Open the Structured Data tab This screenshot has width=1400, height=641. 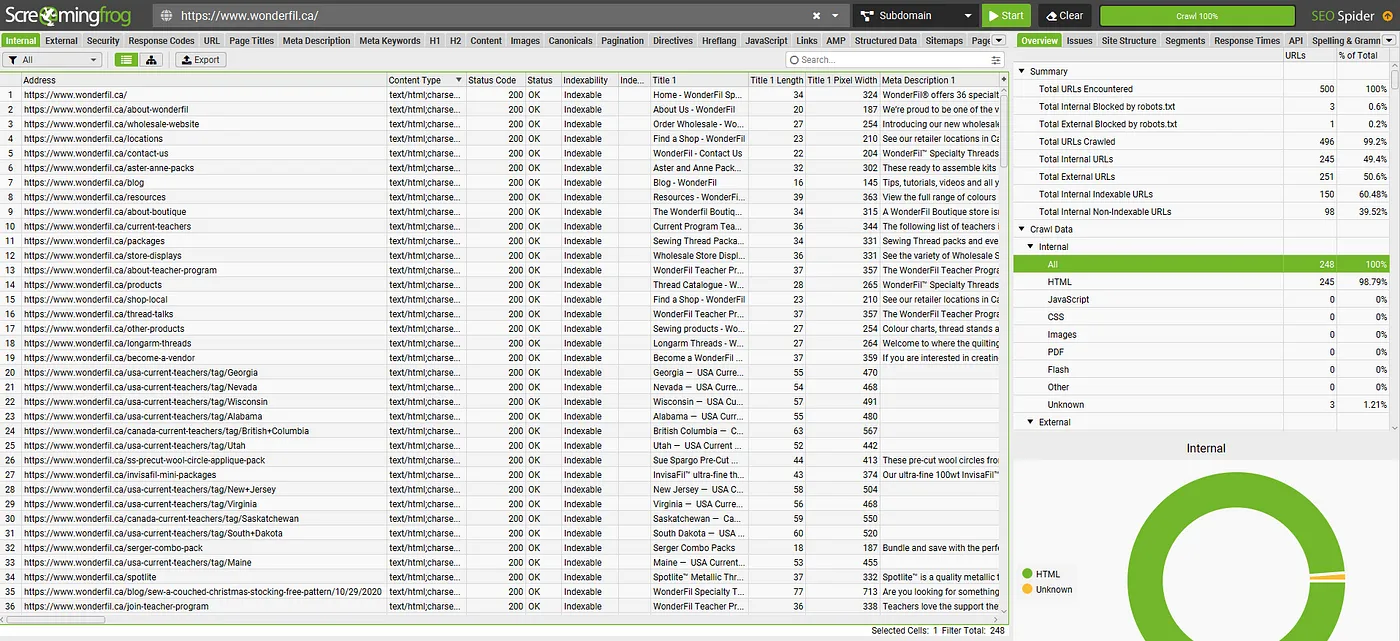coord(885,41)
